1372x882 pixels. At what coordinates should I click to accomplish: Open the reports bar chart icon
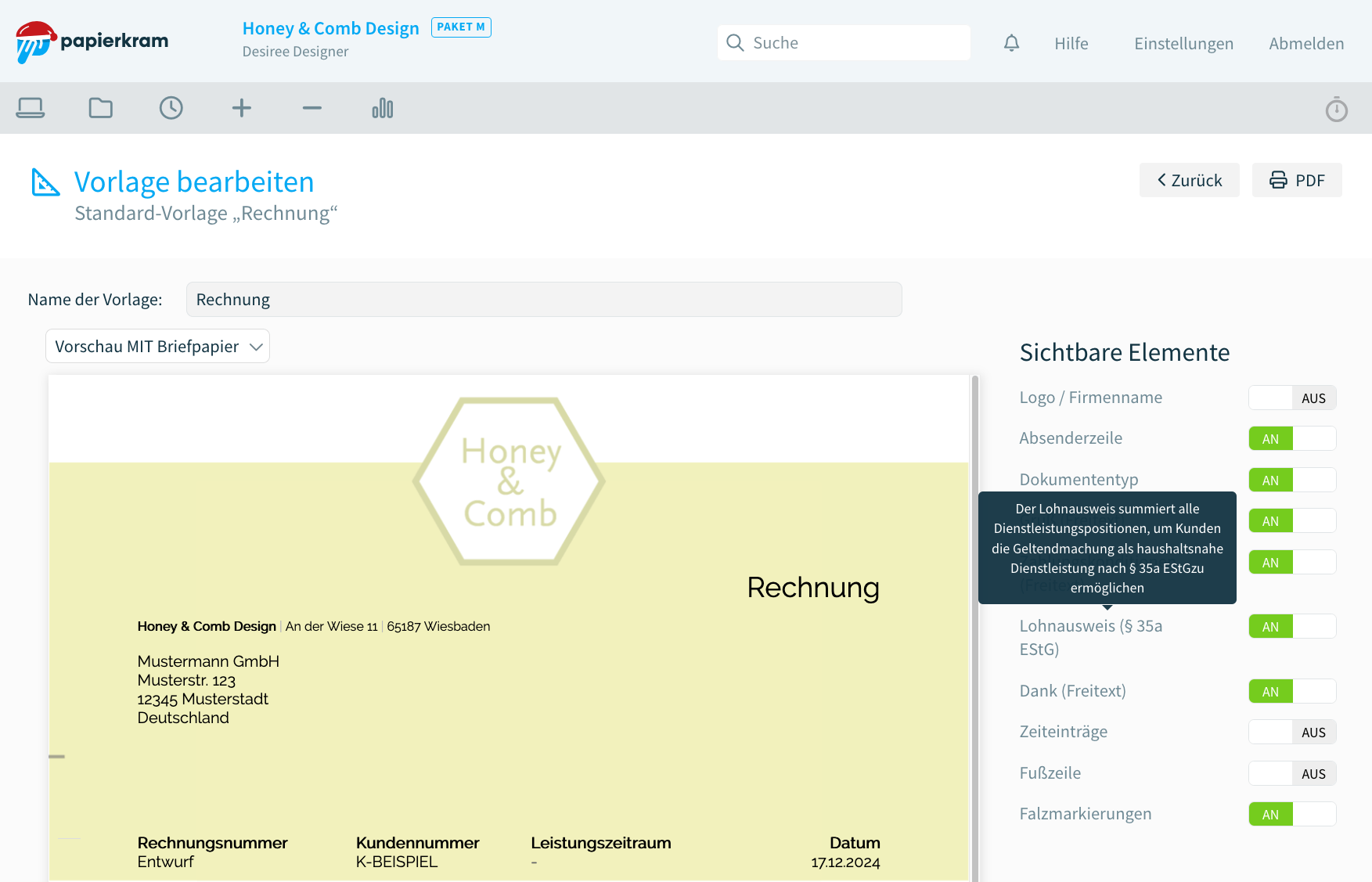(x=383, y=108)
